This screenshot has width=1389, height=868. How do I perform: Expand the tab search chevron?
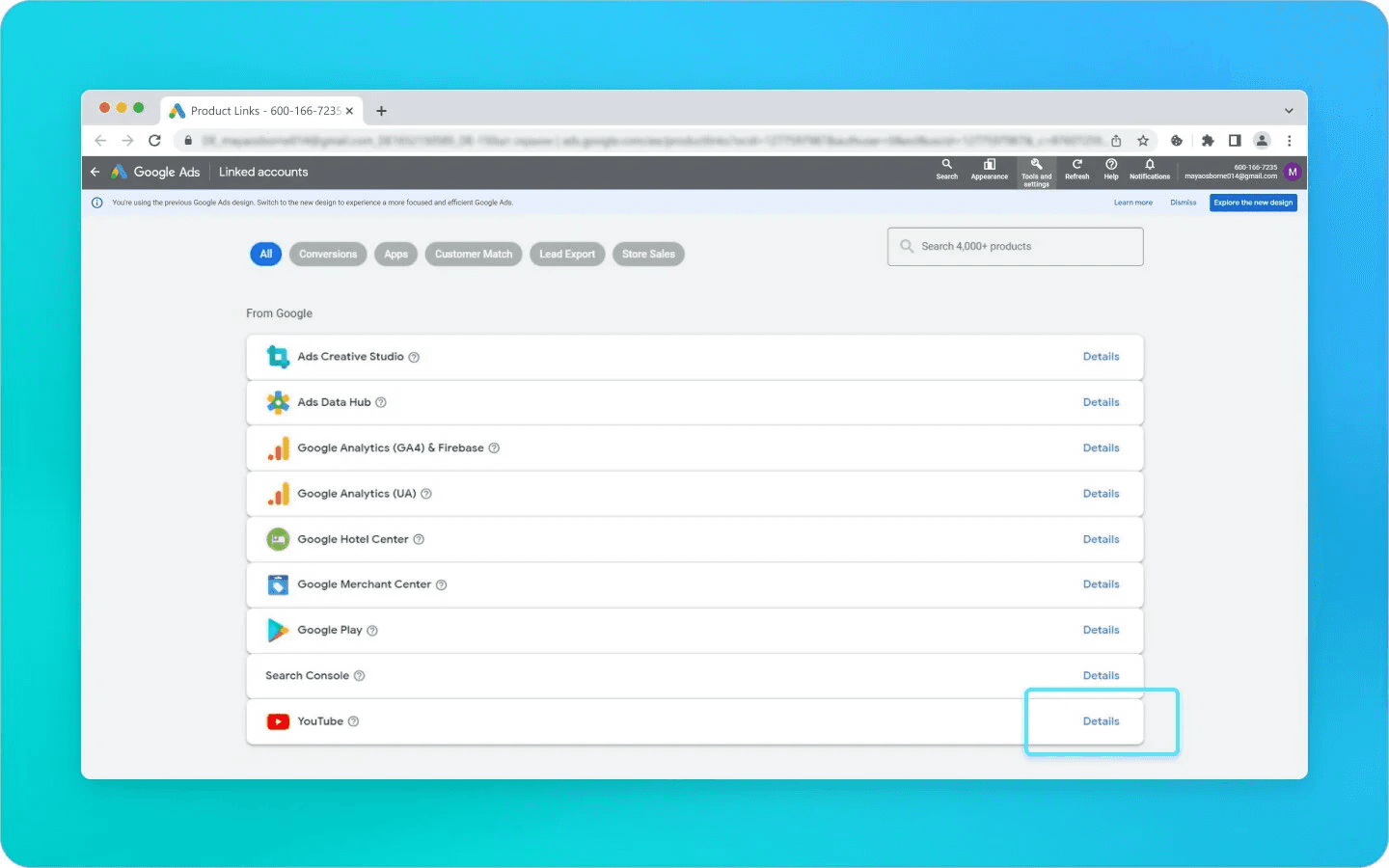[1289, 111]
